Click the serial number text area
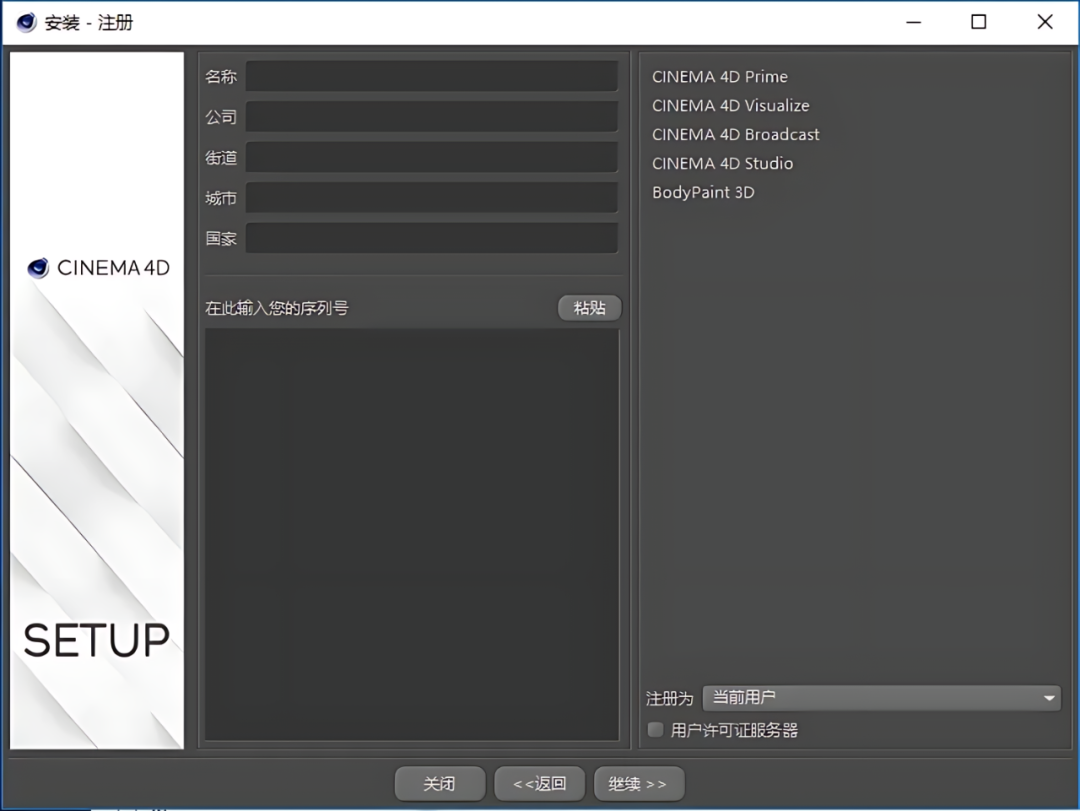 pos(412,535)
